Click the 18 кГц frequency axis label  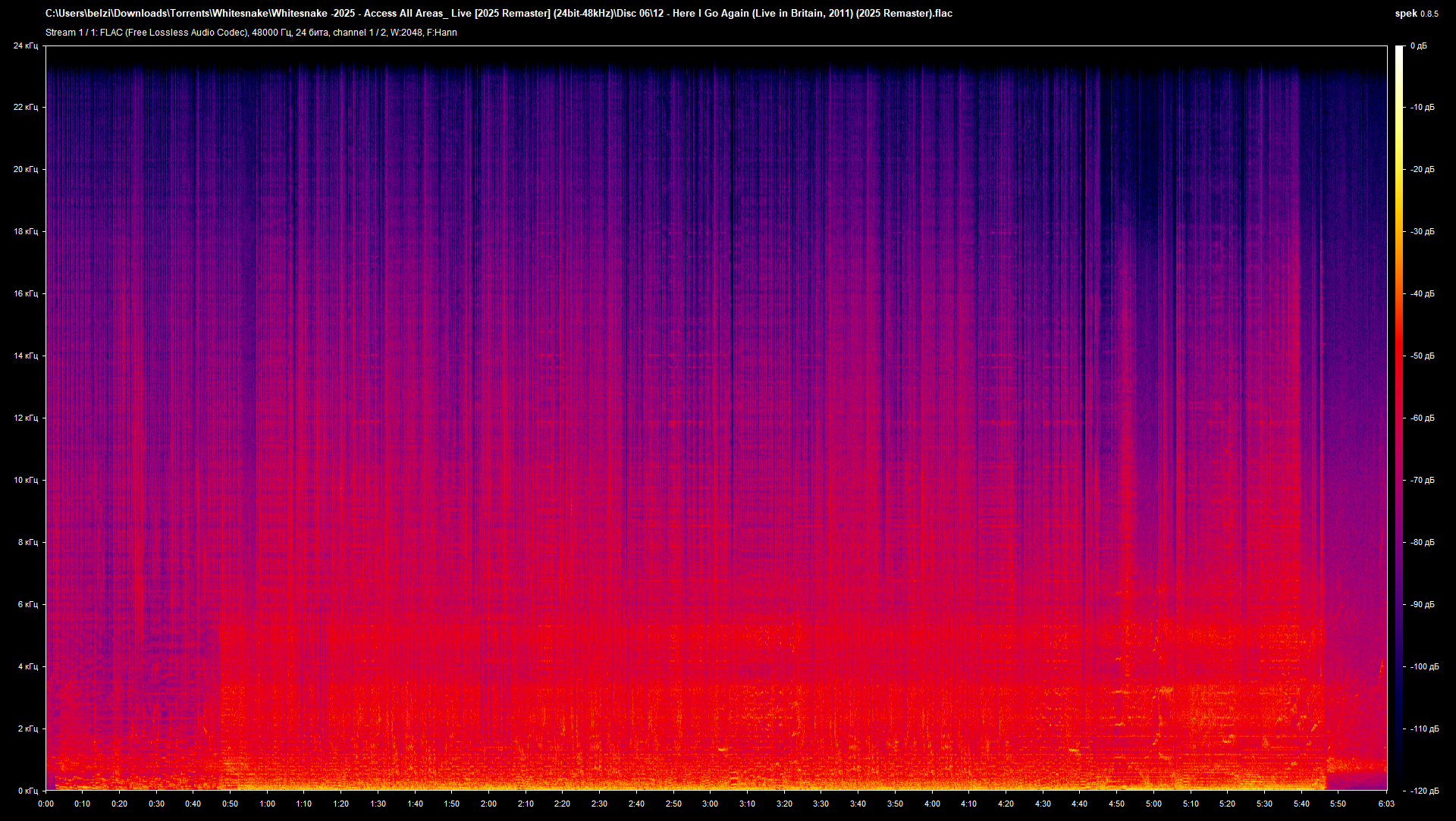[x=25, y=232]
